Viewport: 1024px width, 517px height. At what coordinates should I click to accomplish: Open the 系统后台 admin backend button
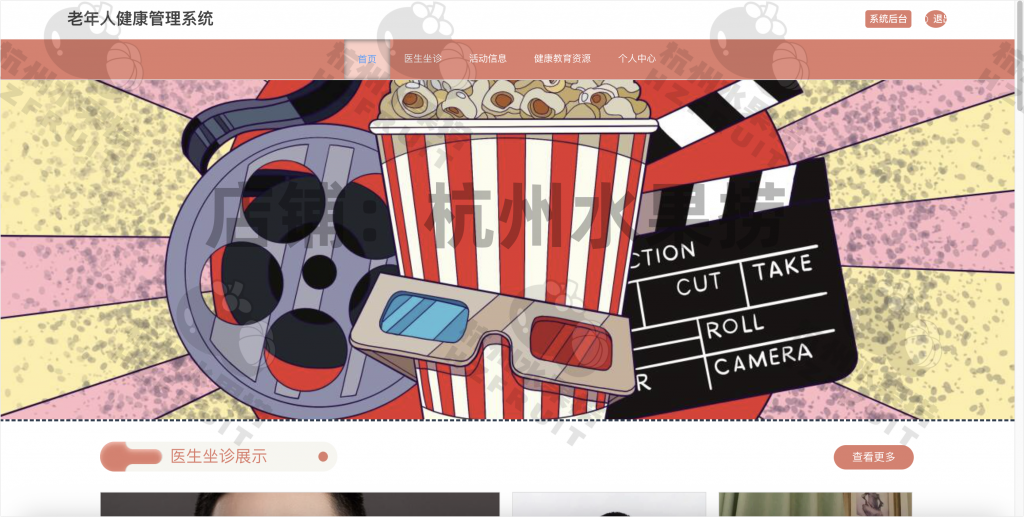pyautogui.click(x=888, y=19)
